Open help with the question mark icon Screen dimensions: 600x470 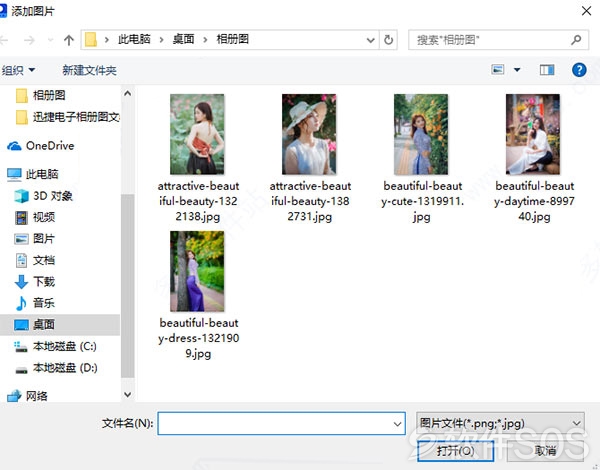579,70
